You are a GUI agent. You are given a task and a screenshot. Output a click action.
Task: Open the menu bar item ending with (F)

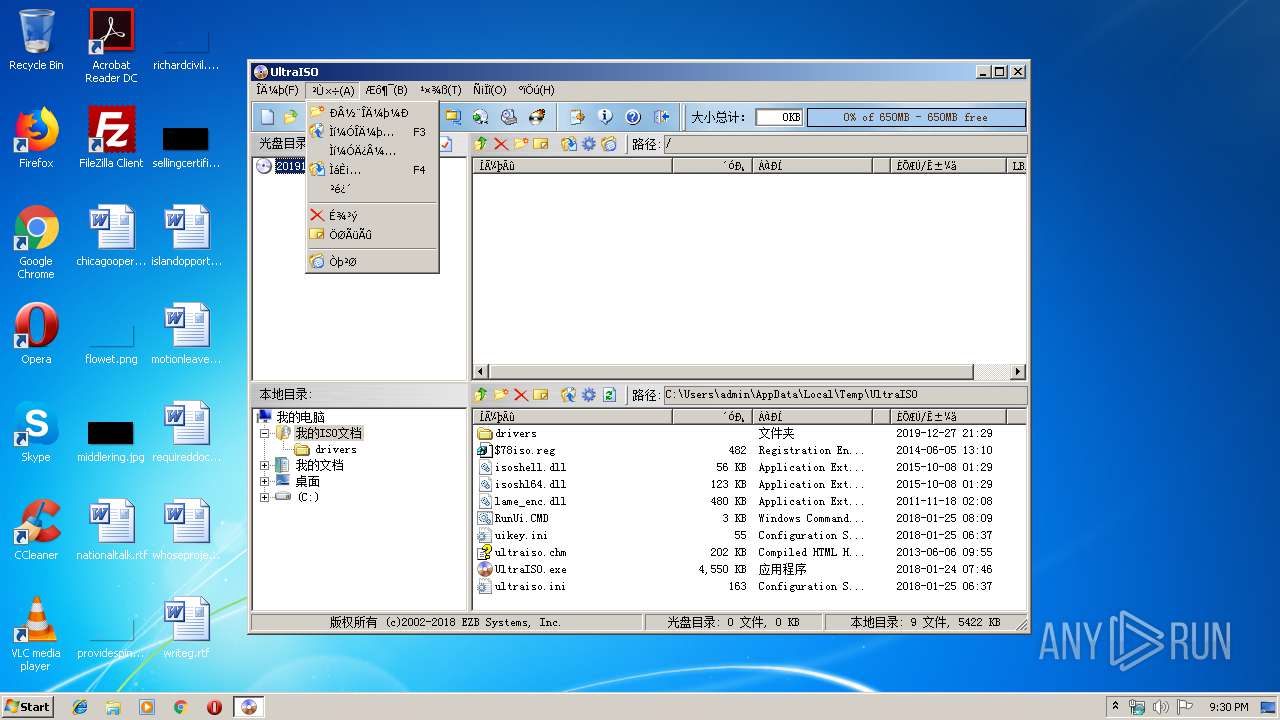click(x=278, y=90)
